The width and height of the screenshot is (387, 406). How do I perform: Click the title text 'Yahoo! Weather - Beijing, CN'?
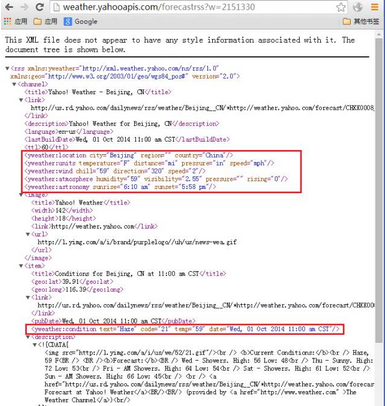(x=98, y=92)
